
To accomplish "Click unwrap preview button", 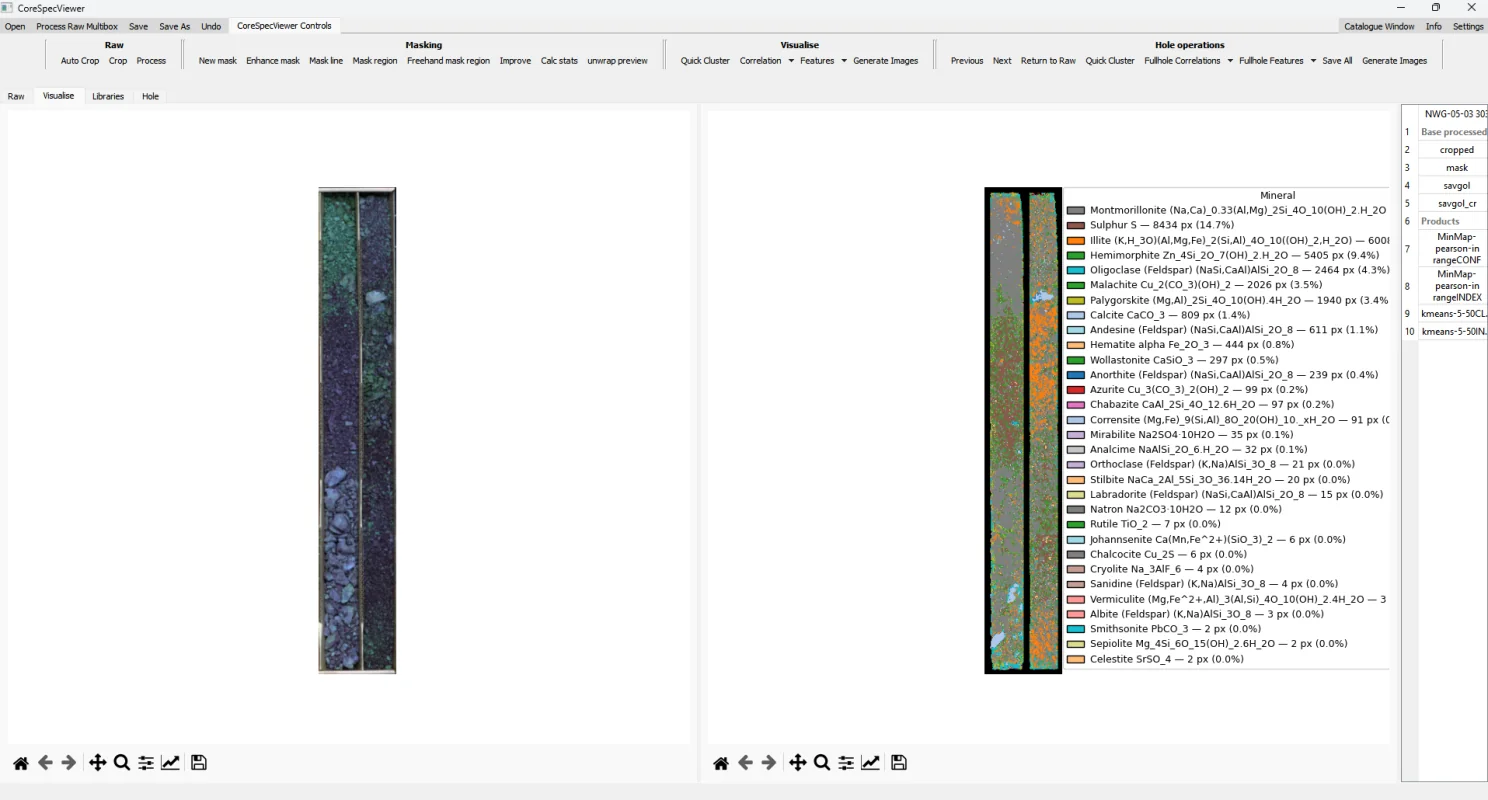I will point(617,61).
